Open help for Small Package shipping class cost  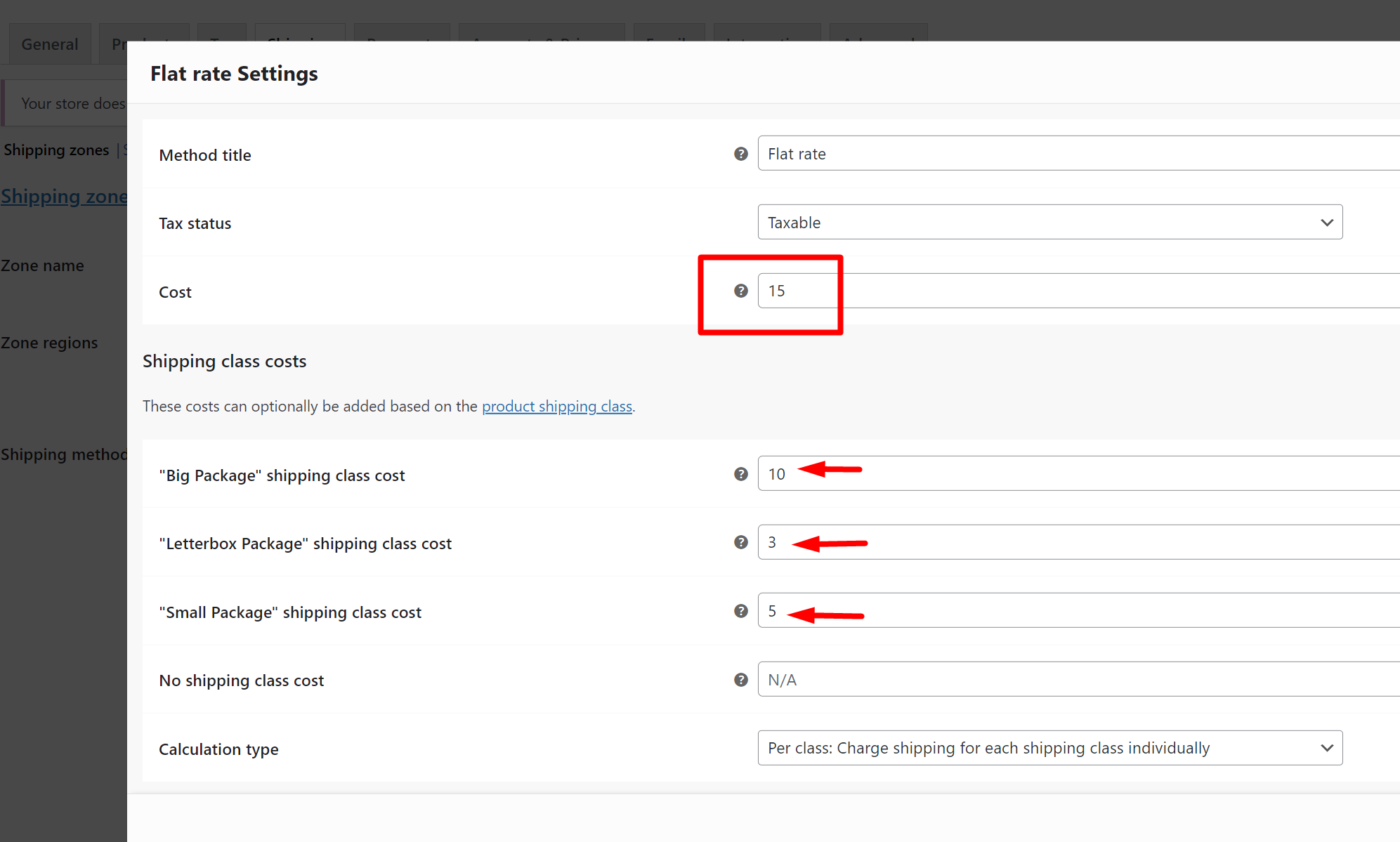click(741, 611)
